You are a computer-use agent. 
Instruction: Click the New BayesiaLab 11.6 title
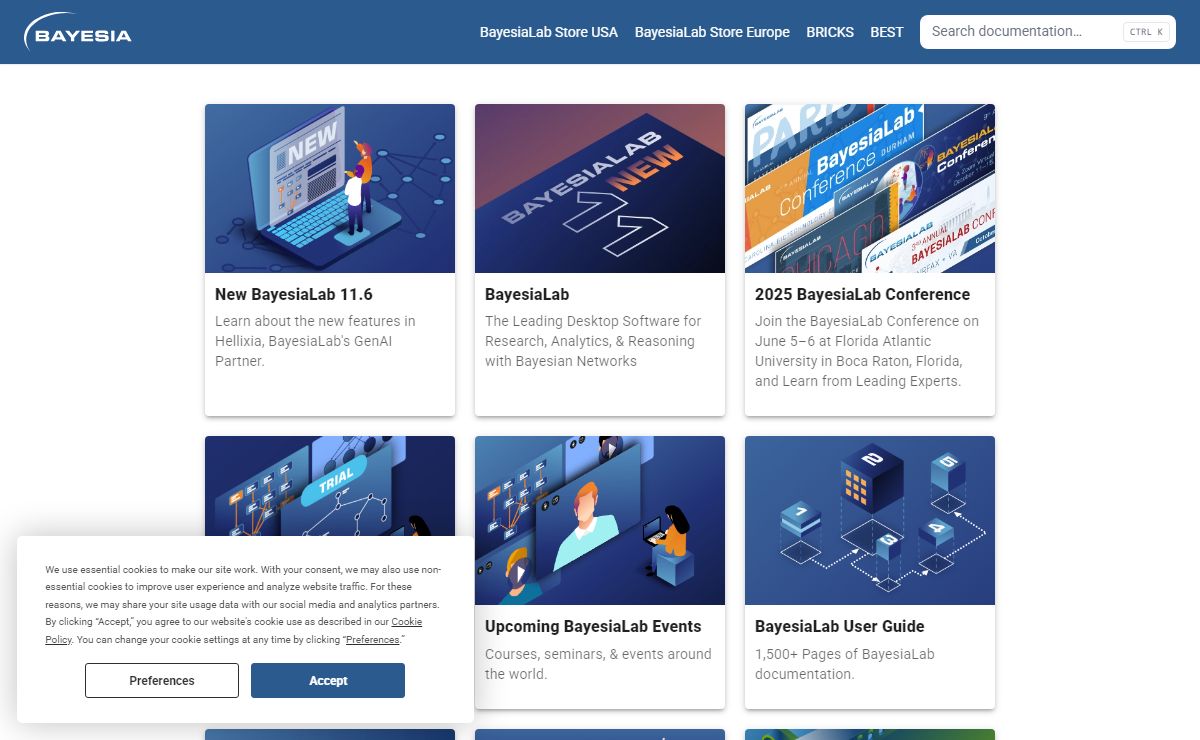pos(294,294)
